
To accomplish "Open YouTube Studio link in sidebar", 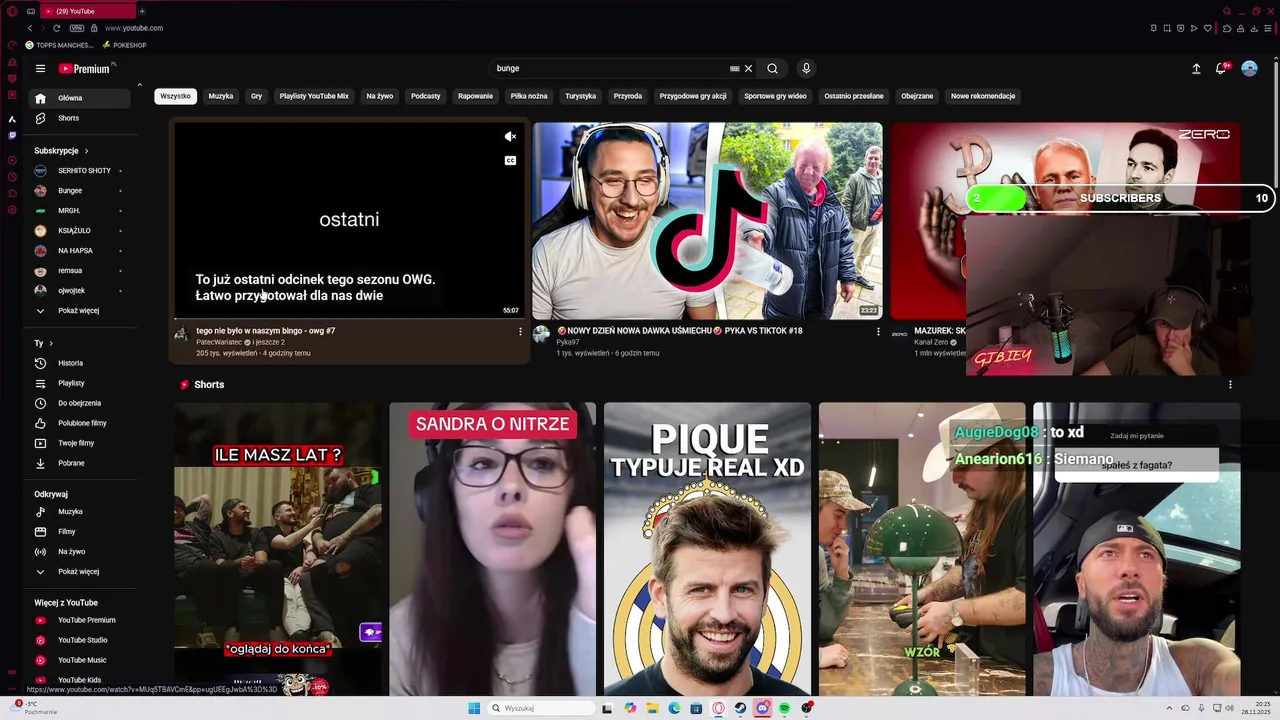I will [78, 640].
